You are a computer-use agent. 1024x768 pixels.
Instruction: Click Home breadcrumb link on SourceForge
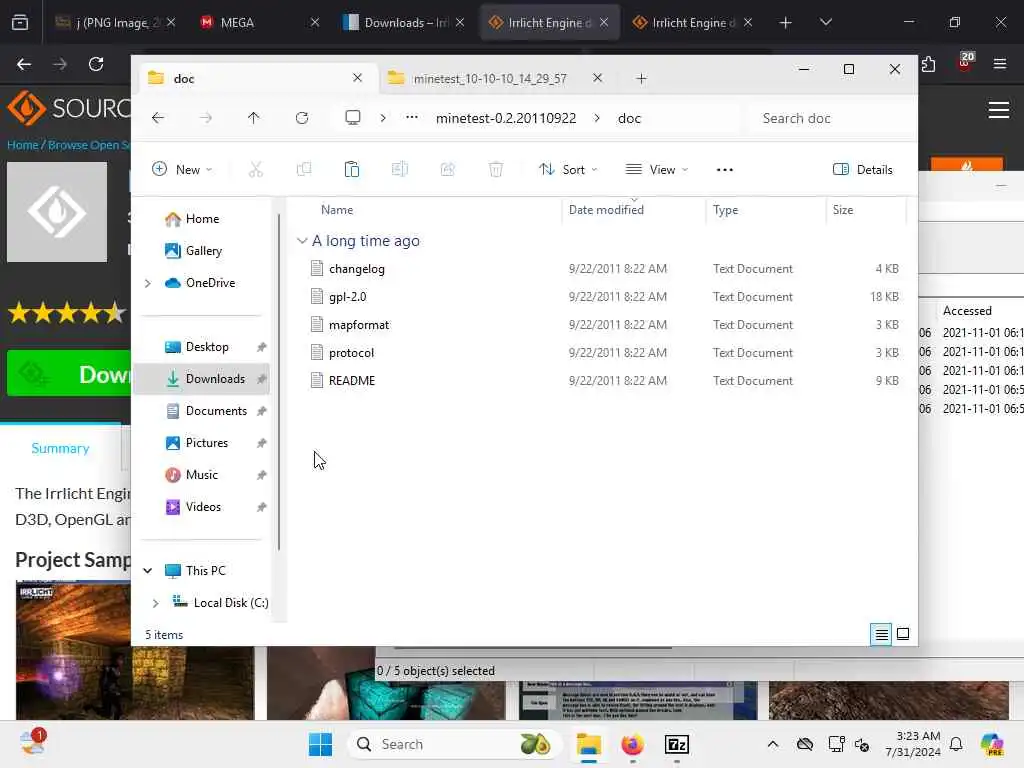(22, 144)
